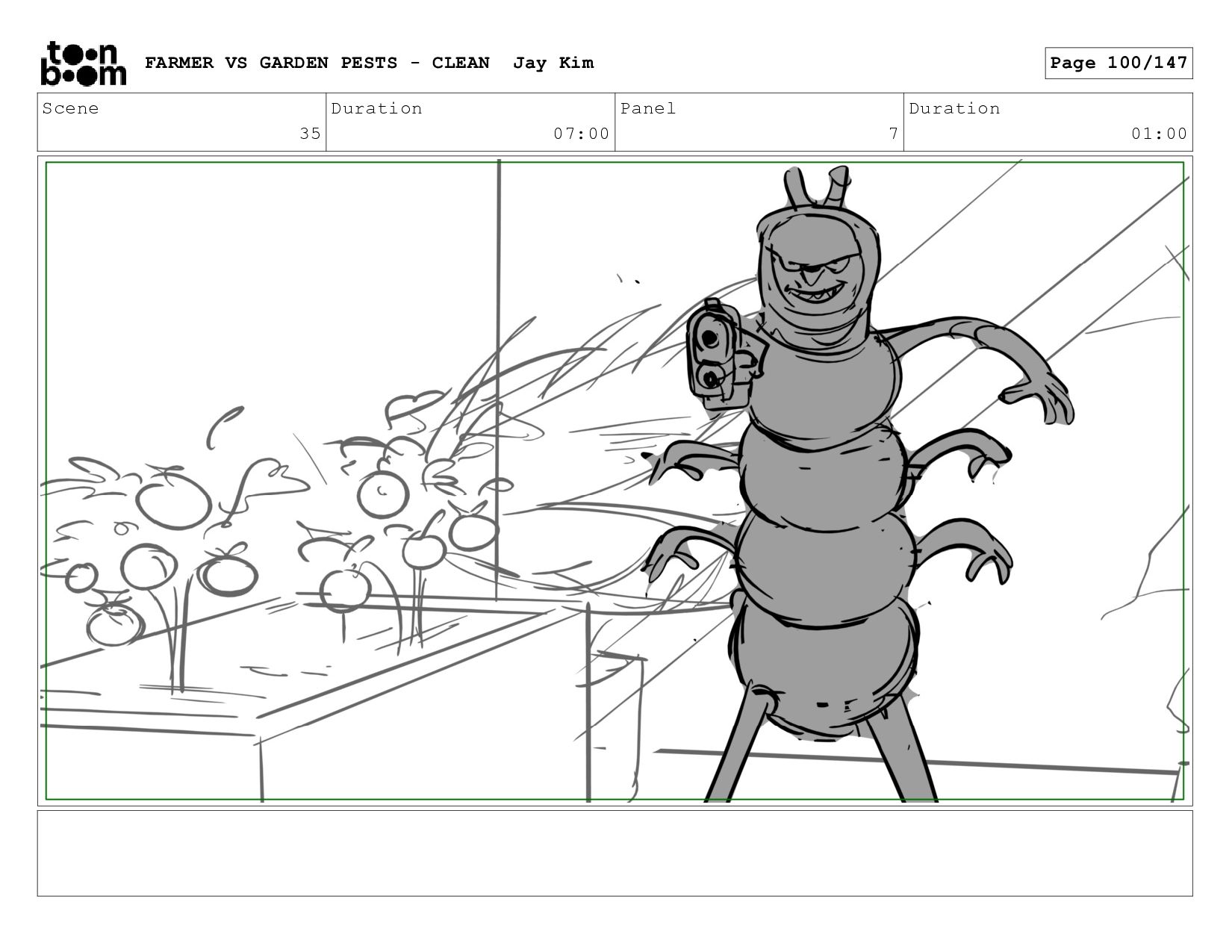Click the 'Panel' label

tap(648, 108)
